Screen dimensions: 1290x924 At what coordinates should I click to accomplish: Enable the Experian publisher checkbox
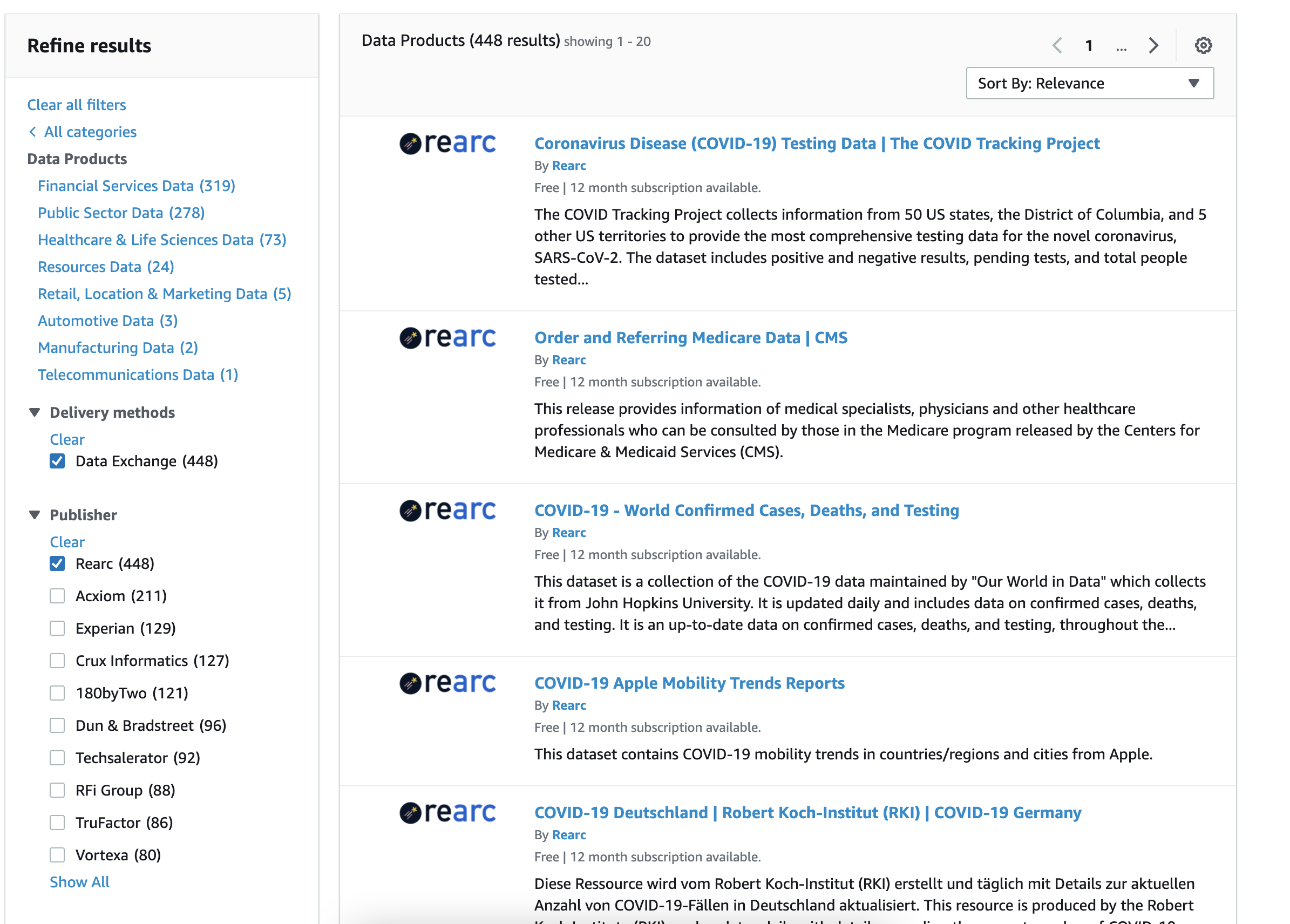click(x=57, y=628)
